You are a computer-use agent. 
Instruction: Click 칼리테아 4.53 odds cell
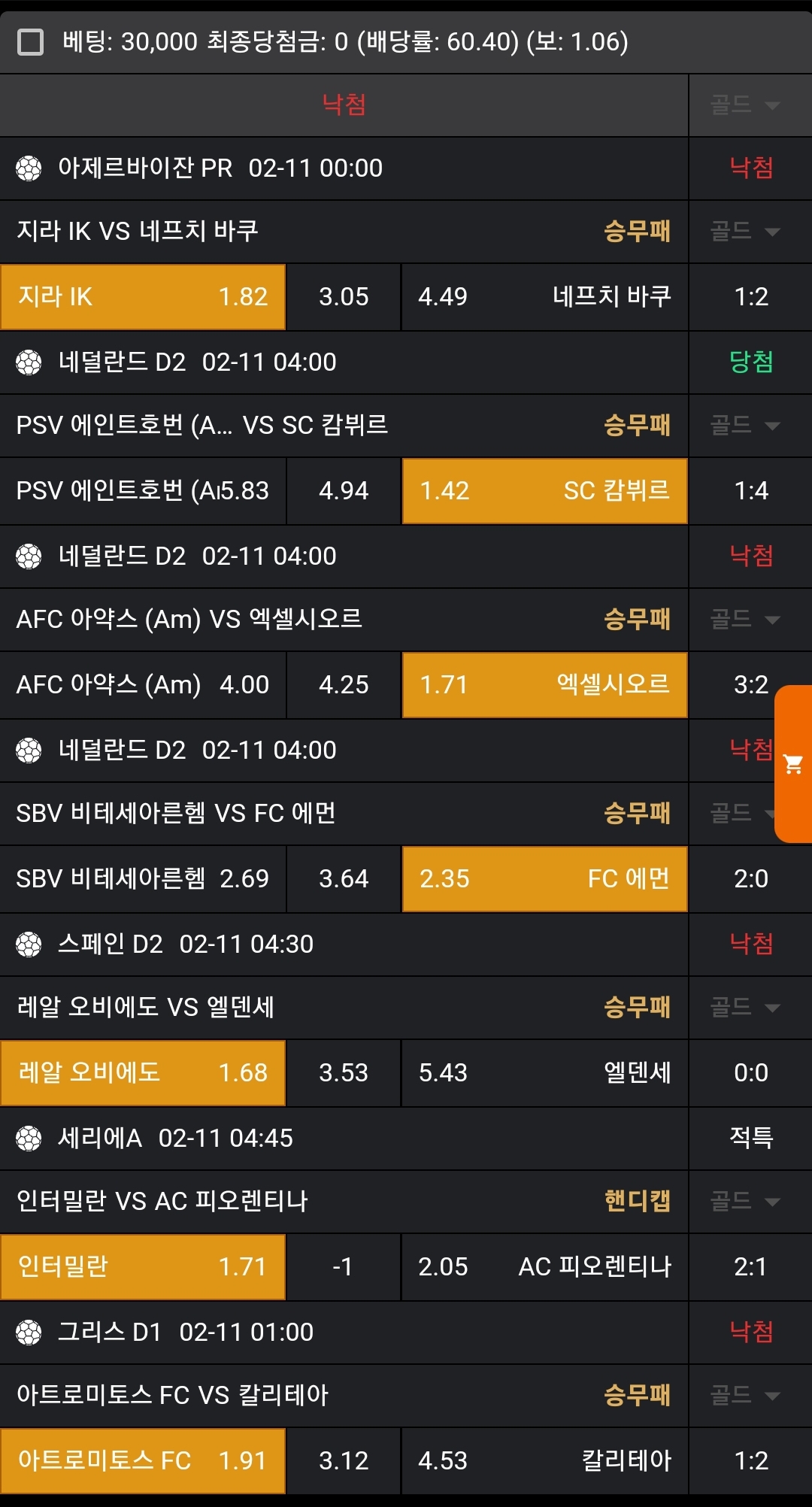544,1461
